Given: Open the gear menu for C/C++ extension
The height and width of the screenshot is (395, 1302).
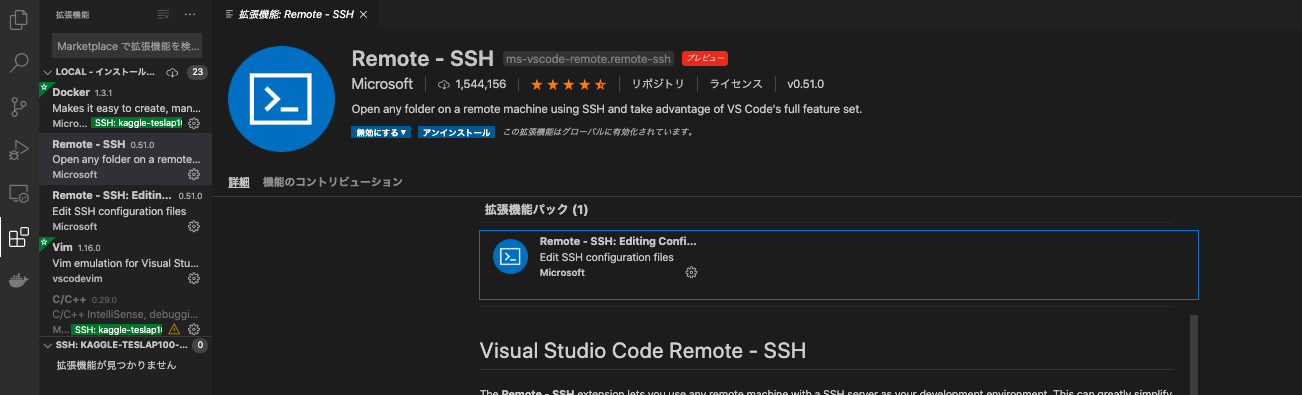Looking at the screenshot, I should click(x=194, y=329).
